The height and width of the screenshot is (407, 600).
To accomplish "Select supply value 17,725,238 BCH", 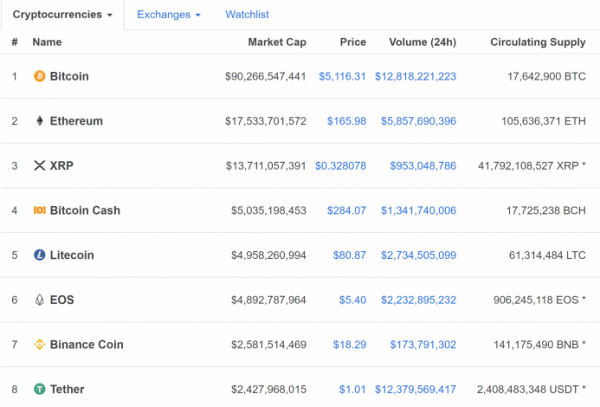I will pyautogui.click(x=546, y=210).
